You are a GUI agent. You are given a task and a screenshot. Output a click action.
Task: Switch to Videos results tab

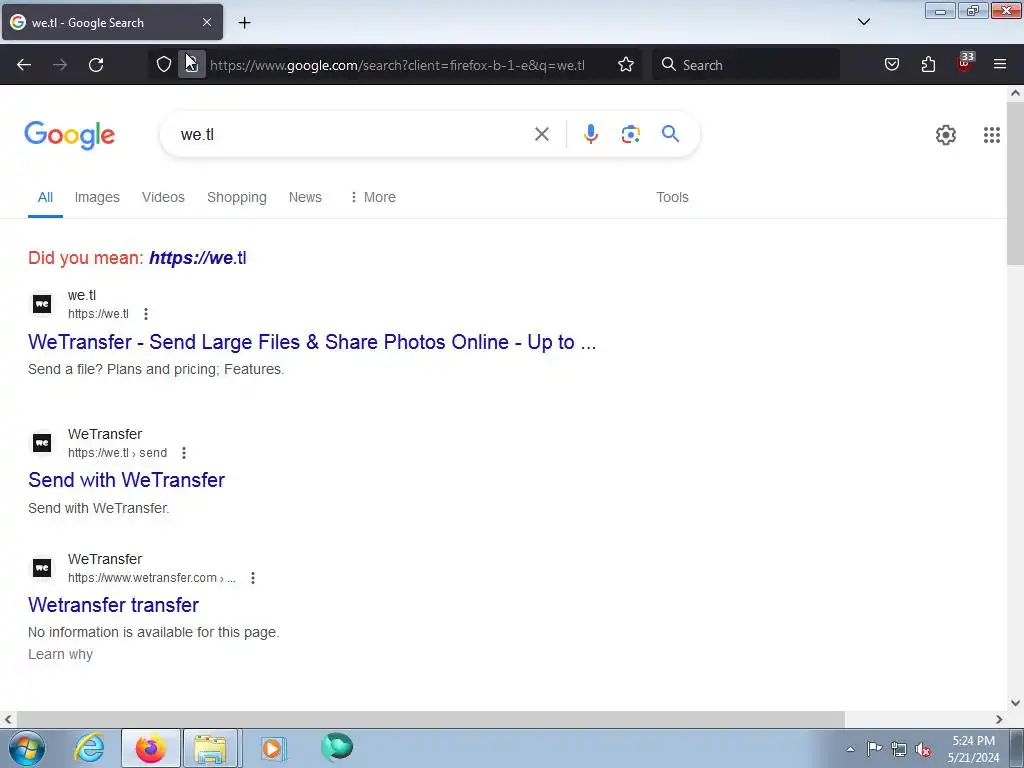tap(163, 197)
